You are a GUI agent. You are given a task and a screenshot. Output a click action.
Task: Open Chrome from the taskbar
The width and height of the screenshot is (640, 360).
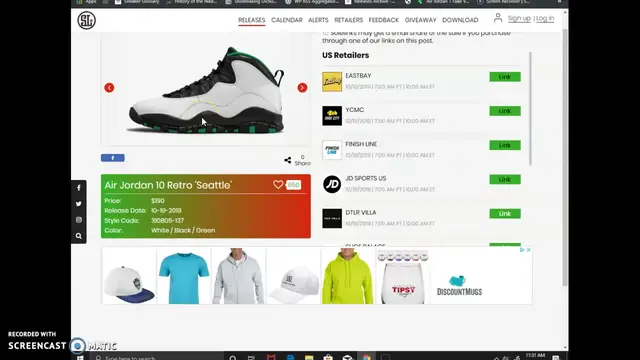tap(367, 358)
